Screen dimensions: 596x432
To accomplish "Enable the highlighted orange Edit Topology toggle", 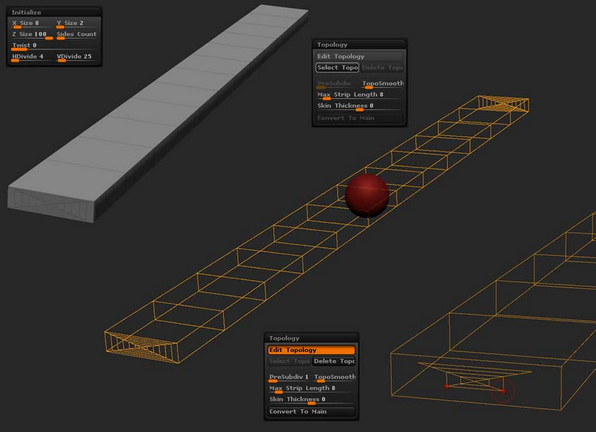I will 311,350.
